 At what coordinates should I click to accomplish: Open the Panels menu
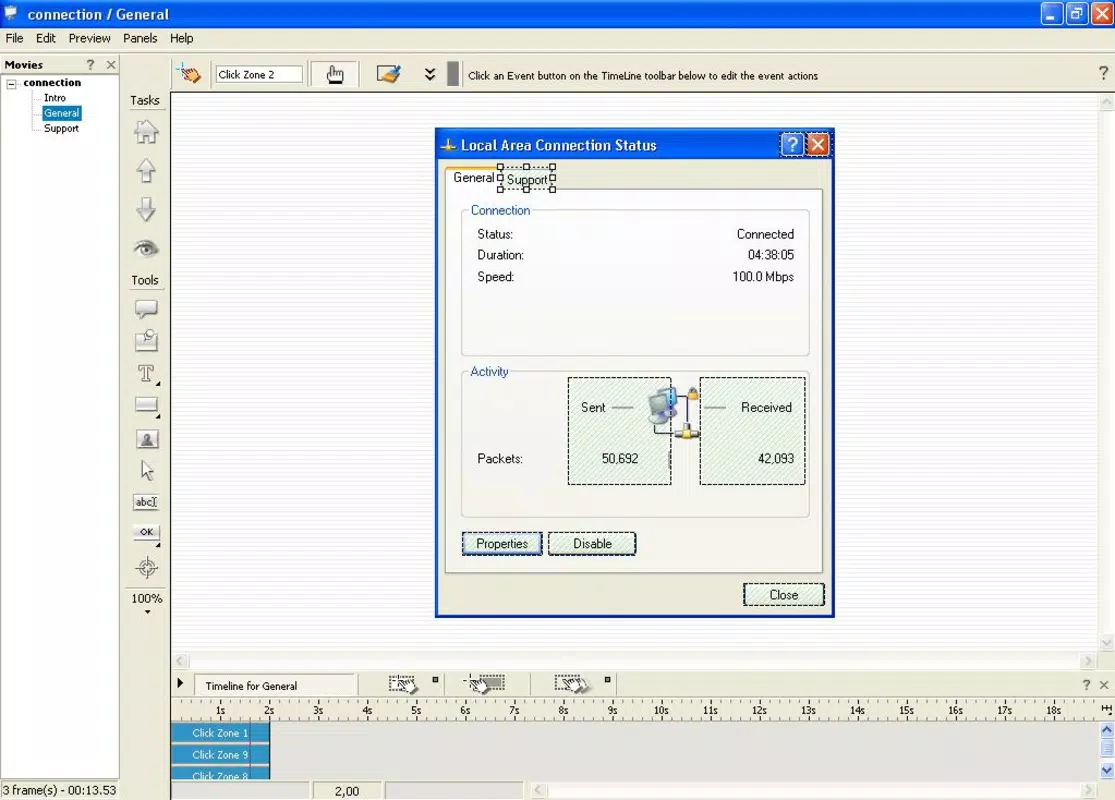pyautogui.click(x=139, y=38)
